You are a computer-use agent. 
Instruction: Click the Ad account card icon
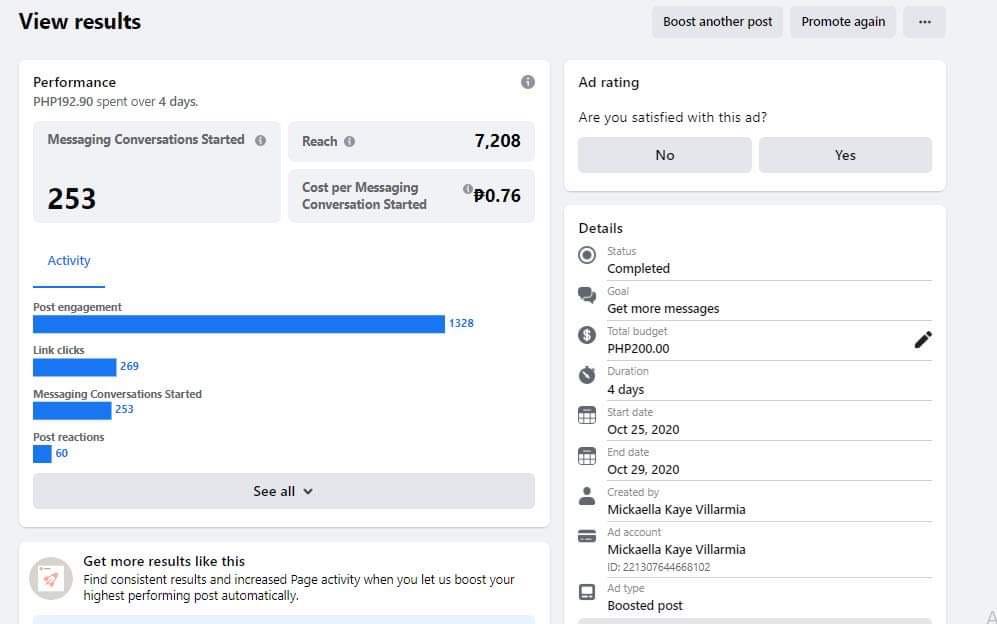tap(587, 536)
